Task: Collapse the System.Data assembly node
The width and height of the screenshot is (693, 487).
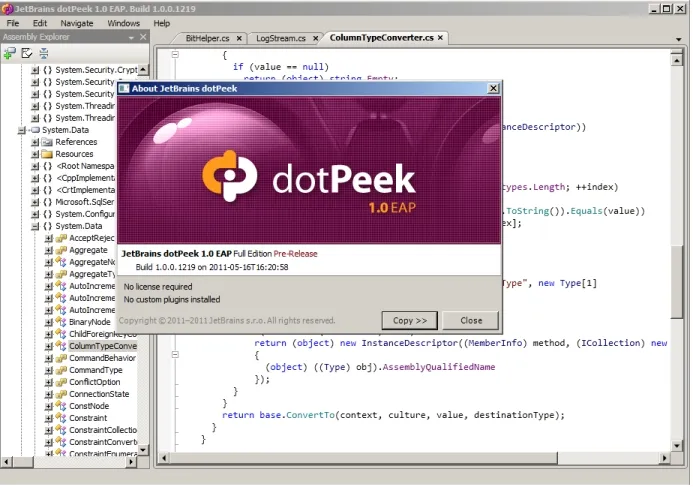Action: point(21,130)
